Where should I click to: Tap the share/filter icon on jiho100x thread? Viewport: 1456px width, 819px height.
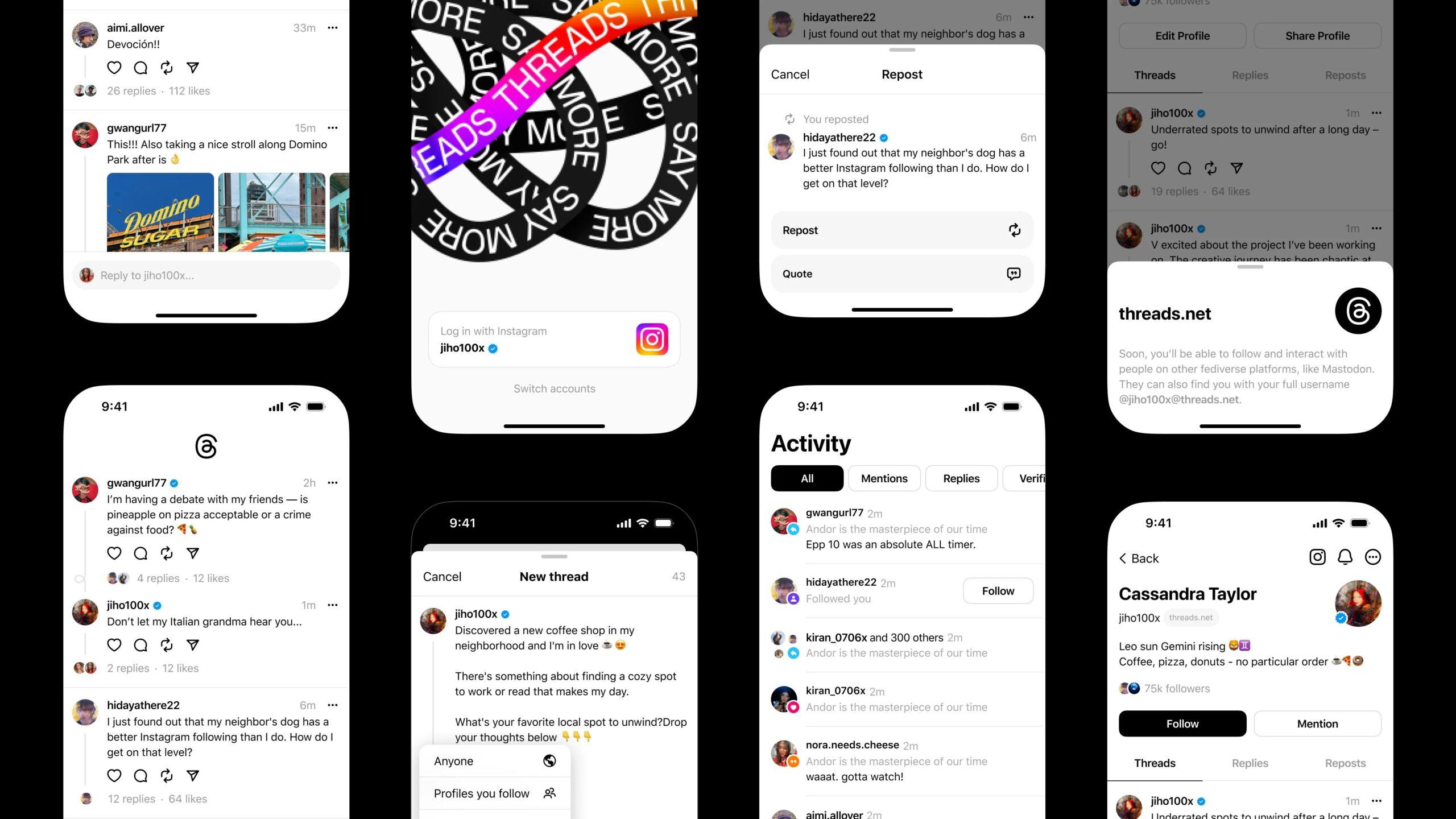point(193,645)
